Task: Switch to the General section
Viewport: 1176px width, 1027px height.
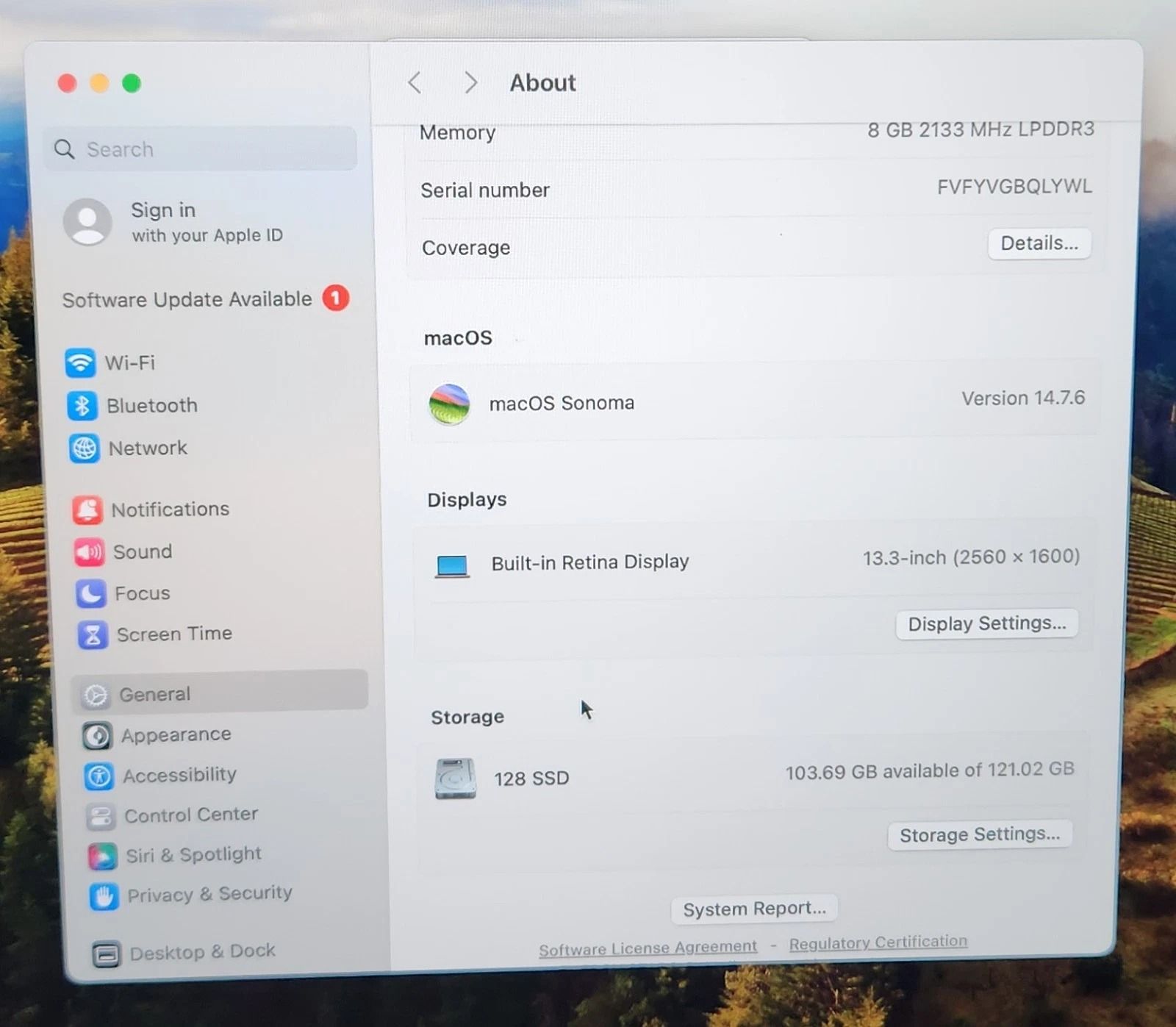Action: 154,693
